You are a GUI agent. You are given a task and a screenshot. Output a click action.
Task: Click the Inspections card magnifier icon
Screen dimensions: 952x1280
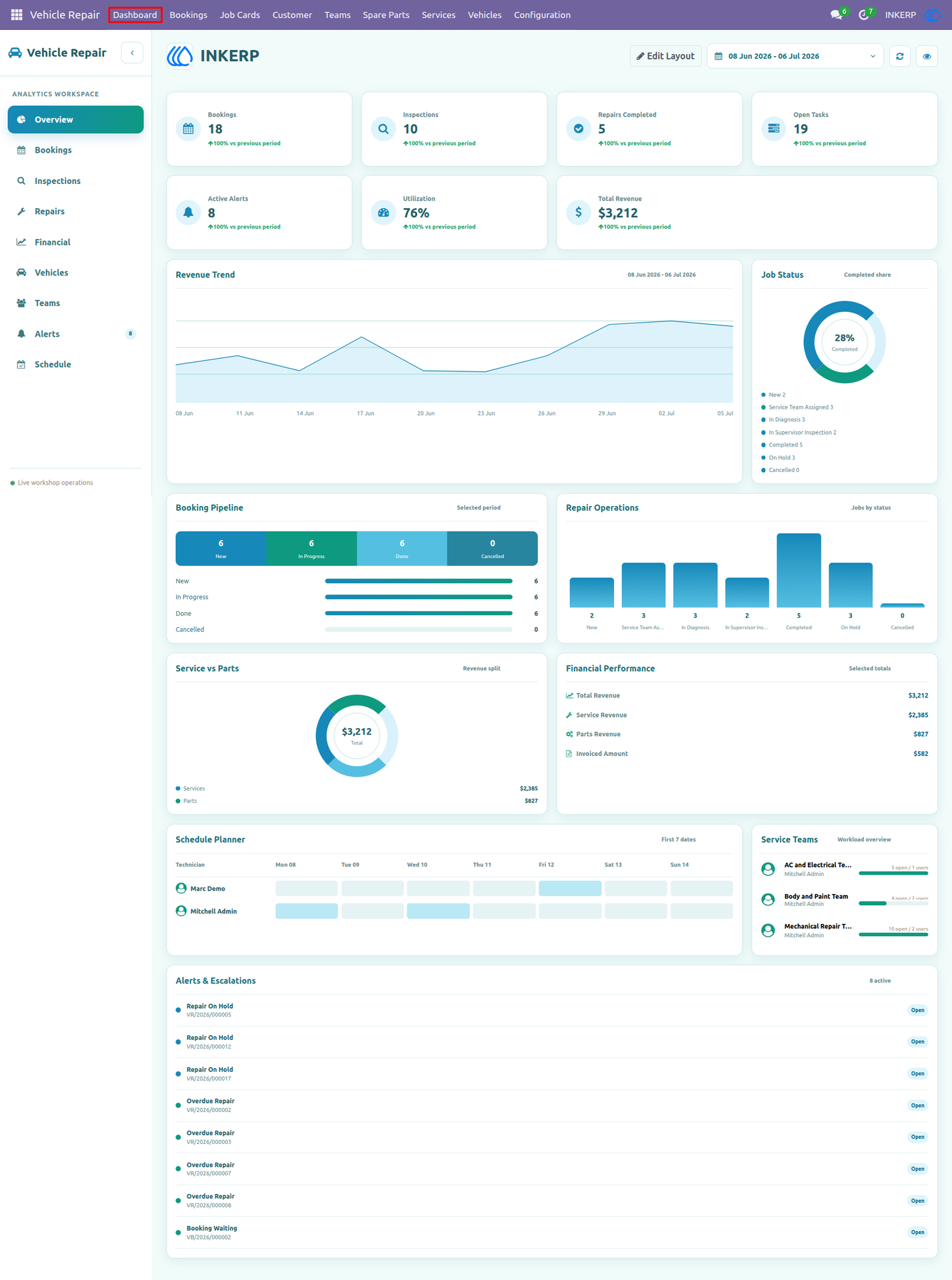[x=383, y=129]
